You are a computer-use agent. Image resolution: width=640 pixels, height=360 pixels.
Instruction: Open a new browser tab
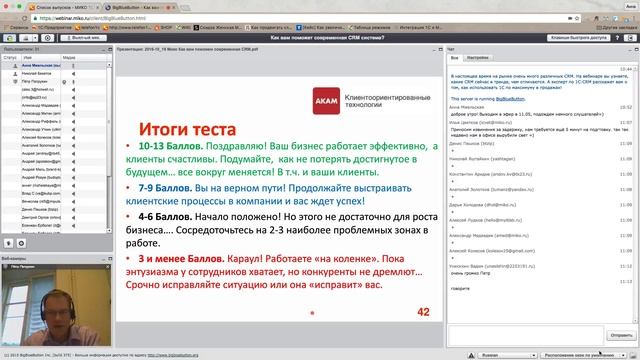coord(185,7)
